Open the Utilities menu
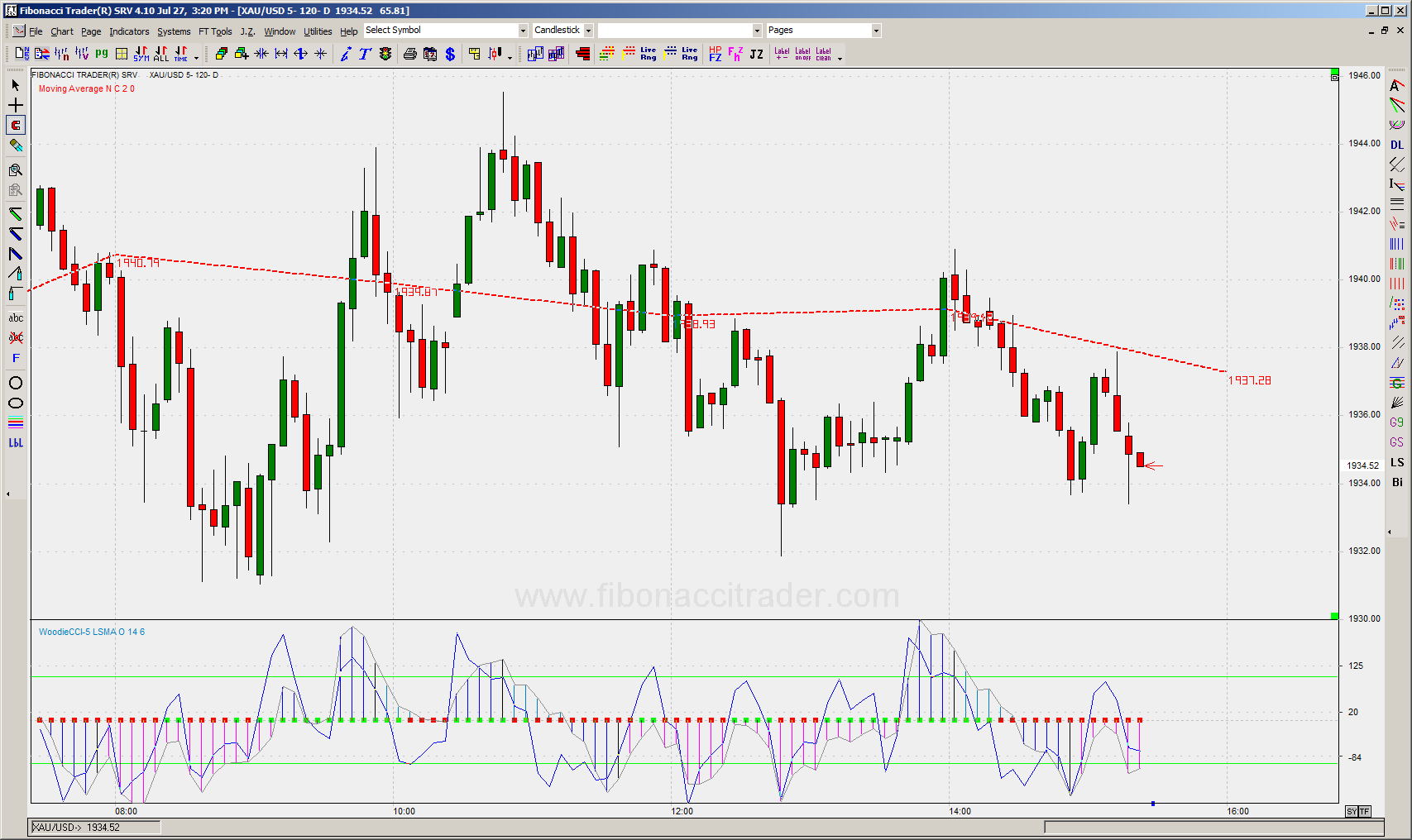Image resolution: width=1412 pixels, height=840 pixels. [x=318, y=31]
